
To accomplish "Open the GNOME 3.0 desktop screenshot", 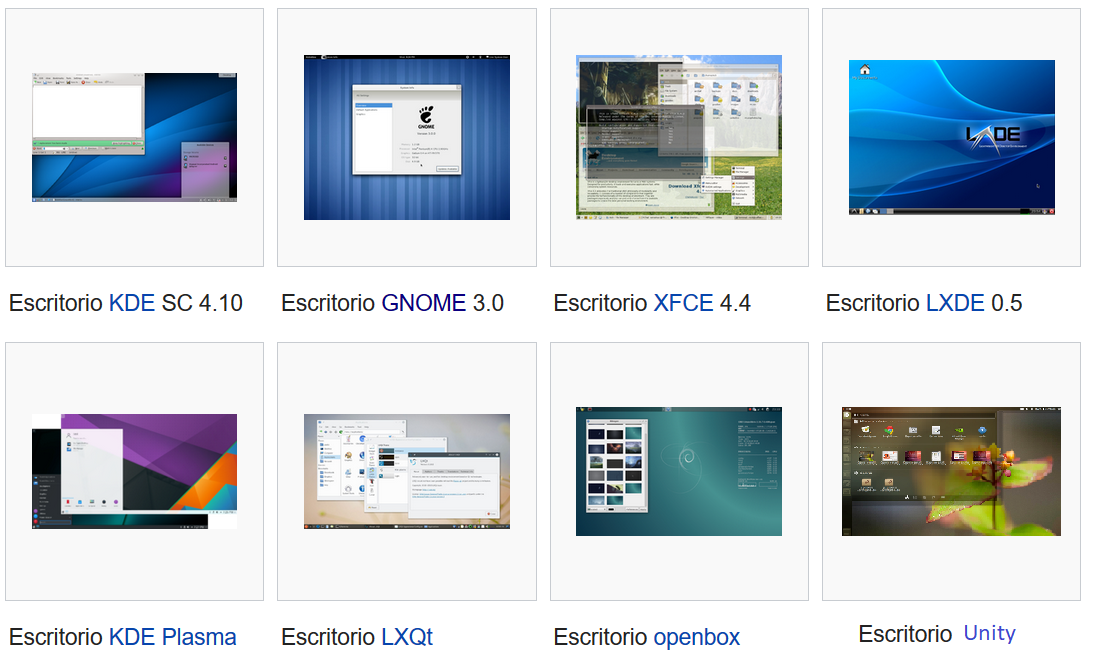I will pos(406,137).
